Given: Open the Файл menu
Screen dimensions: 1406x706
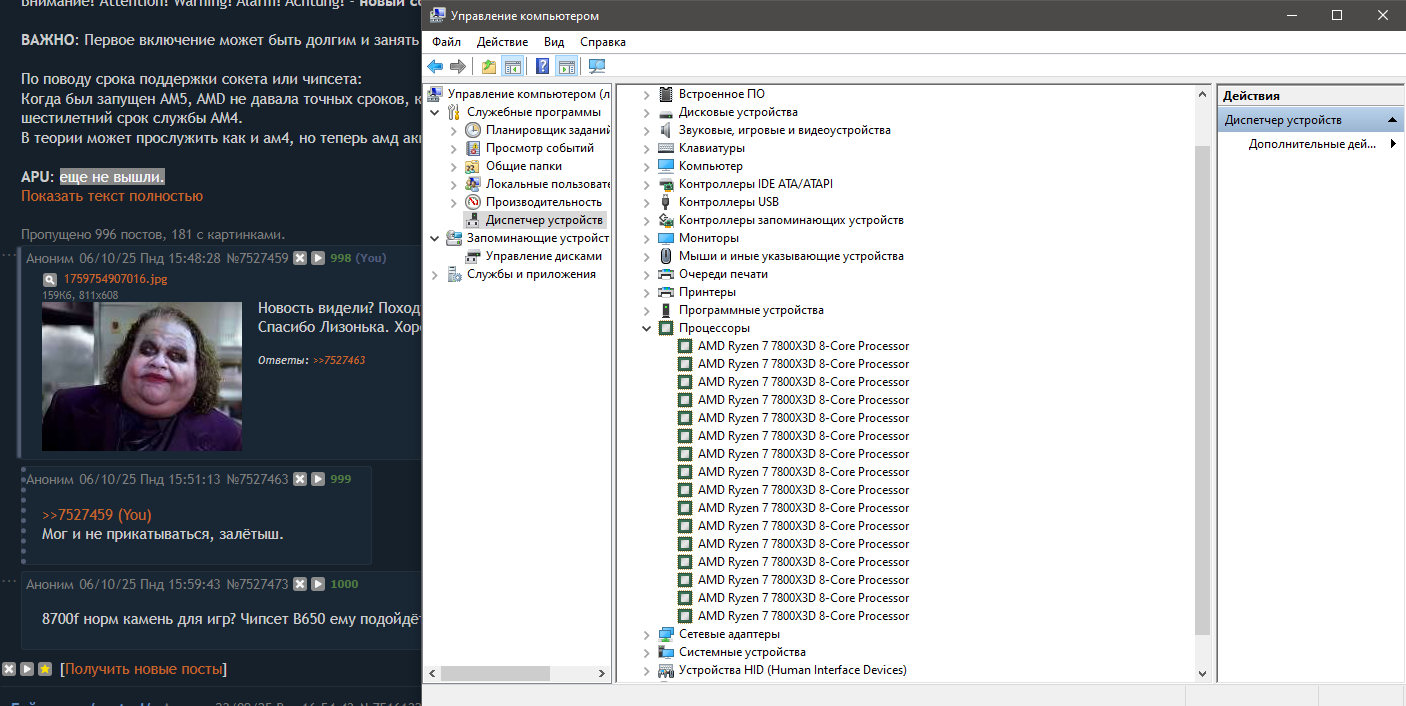Looking at the screenshot, I should coord(446,42).
